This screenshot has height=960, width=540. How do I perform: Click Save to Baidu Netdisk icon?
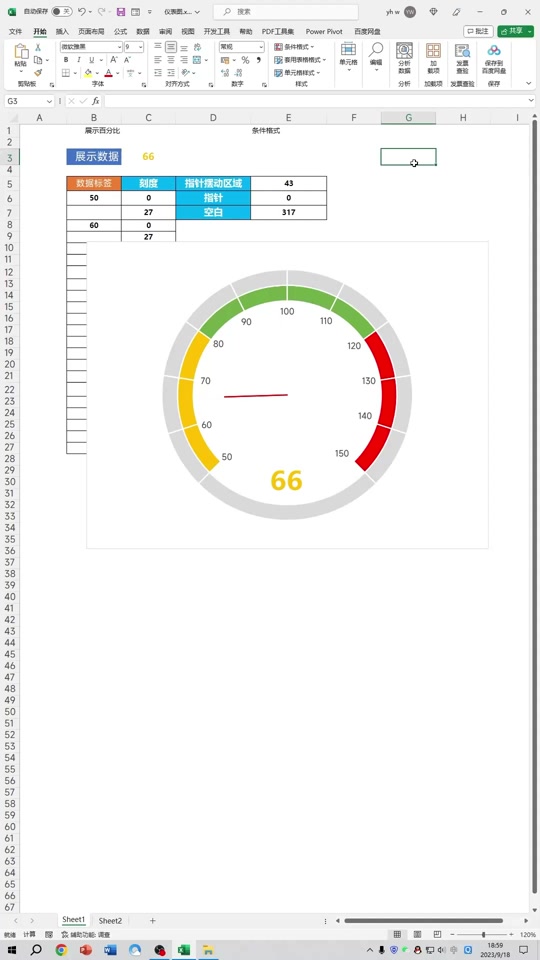493,59
